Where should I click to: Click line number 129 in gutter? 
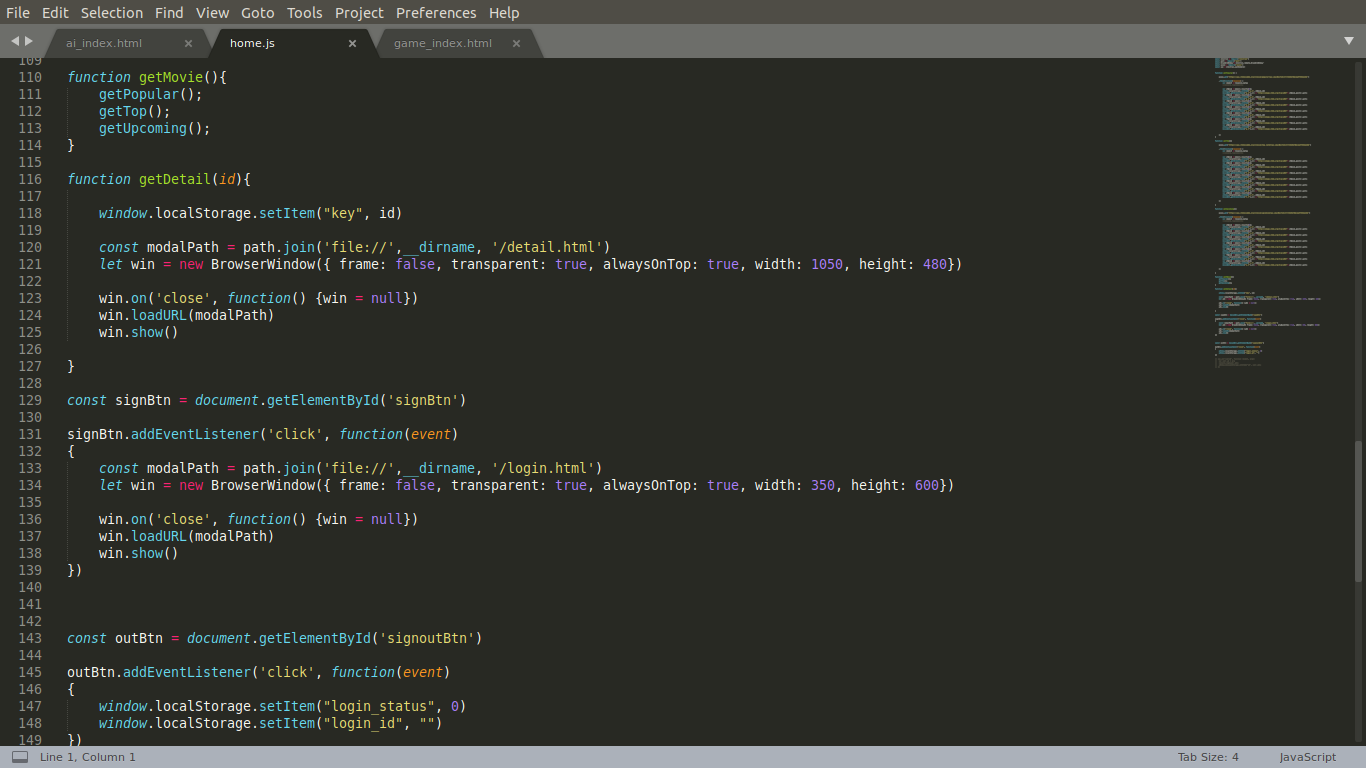[x=30, y=400]
